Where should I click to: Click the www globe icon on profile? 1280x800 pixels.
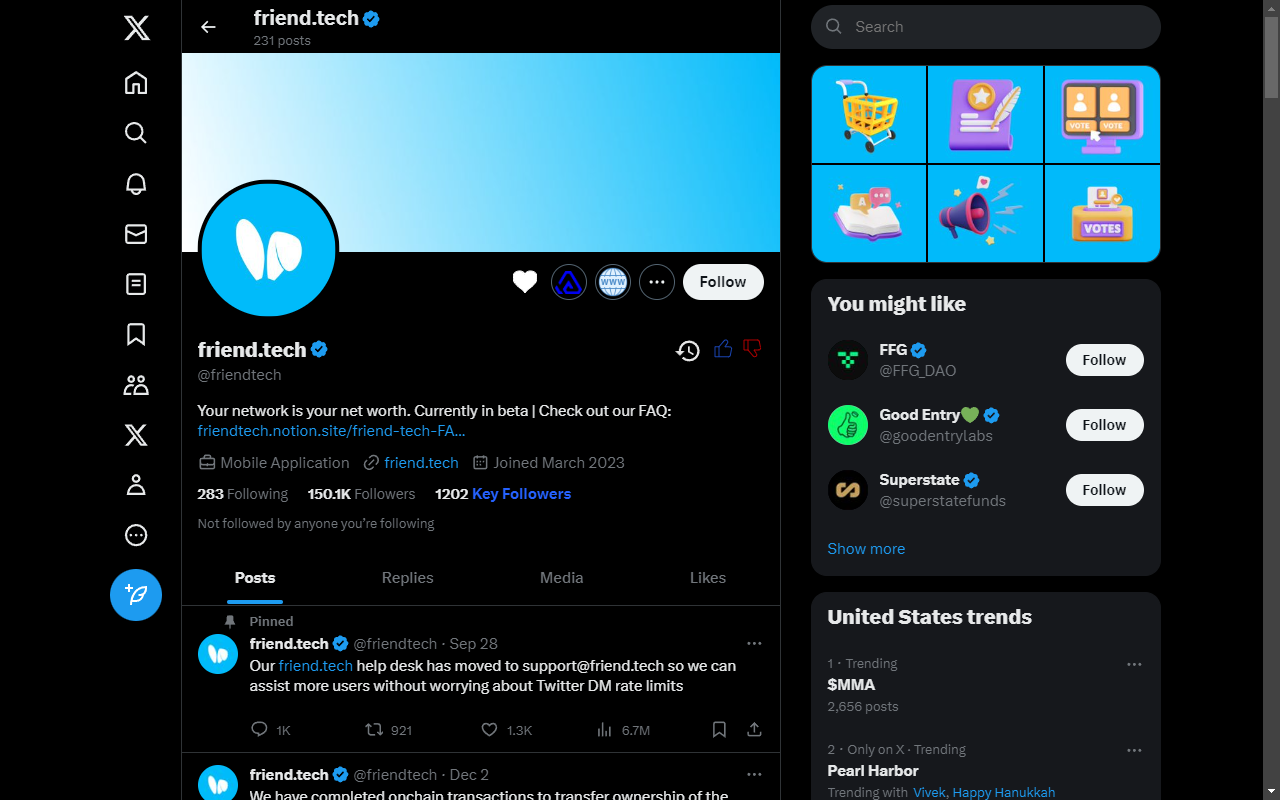coord(613,282)
